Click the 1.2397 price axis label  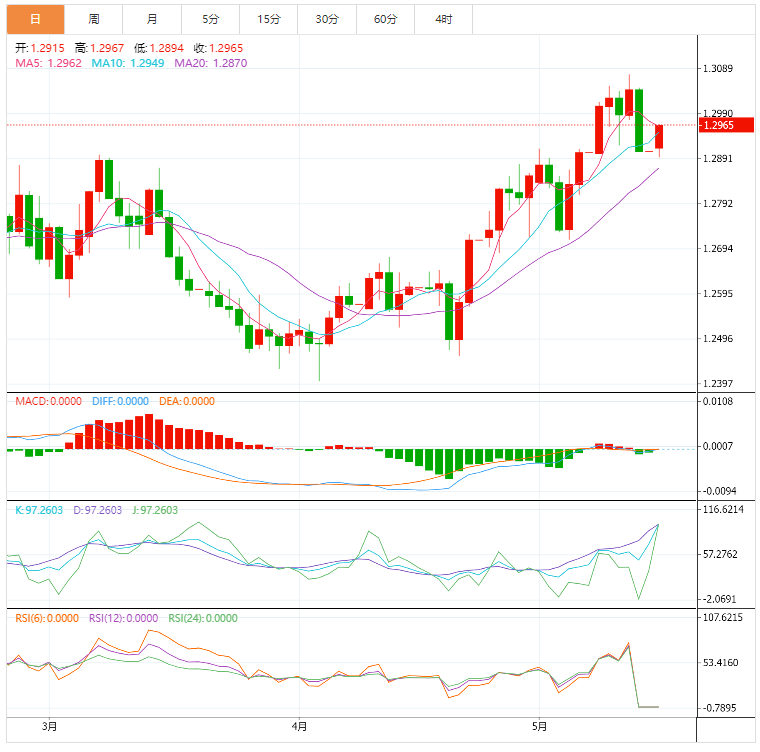pos(718,384)
